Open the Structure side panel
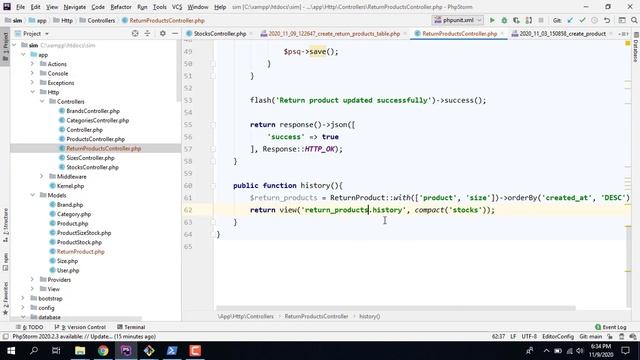This screenshot has height=360, width=640. pos(5,225)
